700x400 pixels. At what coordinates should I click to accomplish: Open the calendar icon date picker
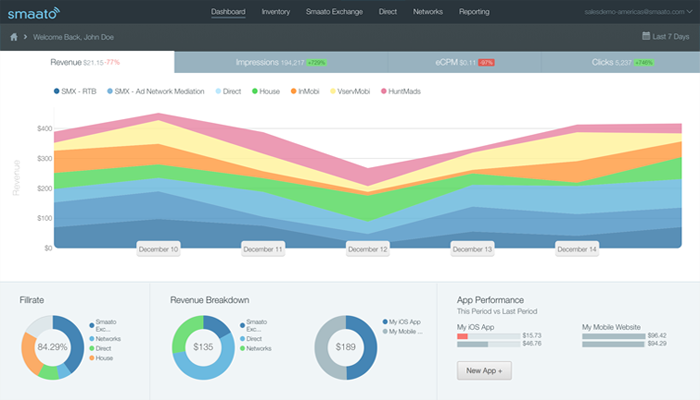646,36
